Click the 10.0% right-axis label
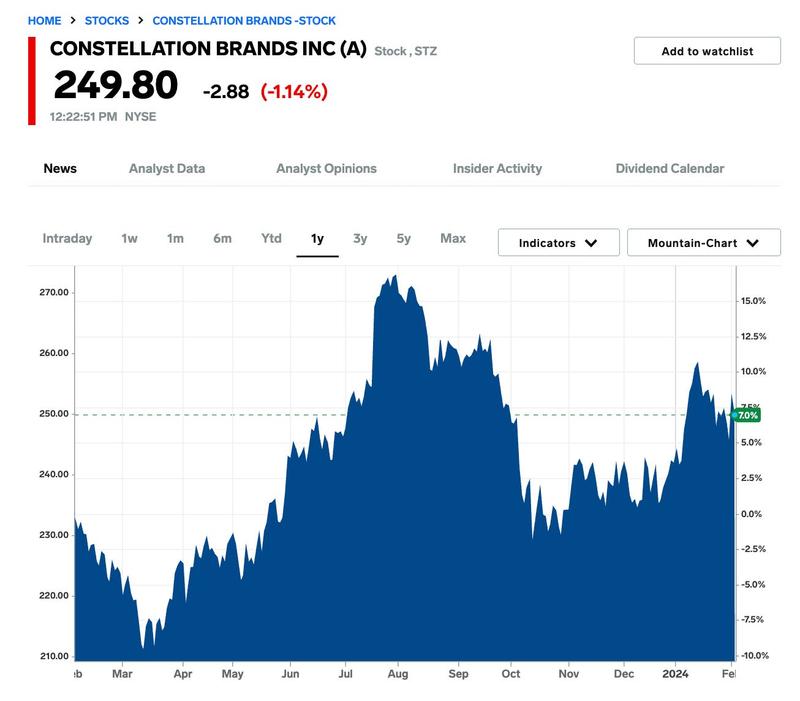The image size is (800, 701). tap(753, 372)
